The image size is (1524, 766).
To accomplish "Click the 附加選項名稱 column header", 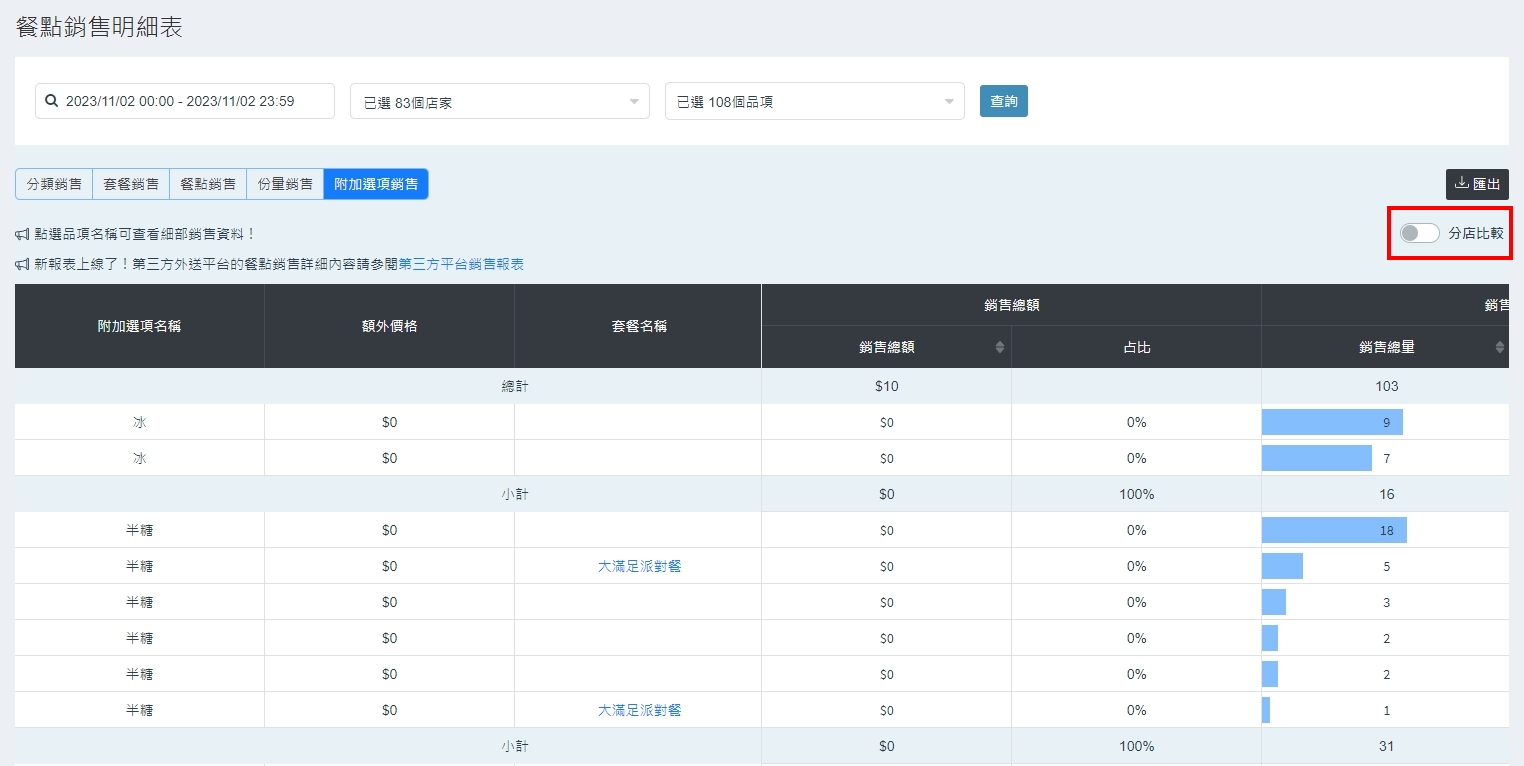I will pos(139,326).
